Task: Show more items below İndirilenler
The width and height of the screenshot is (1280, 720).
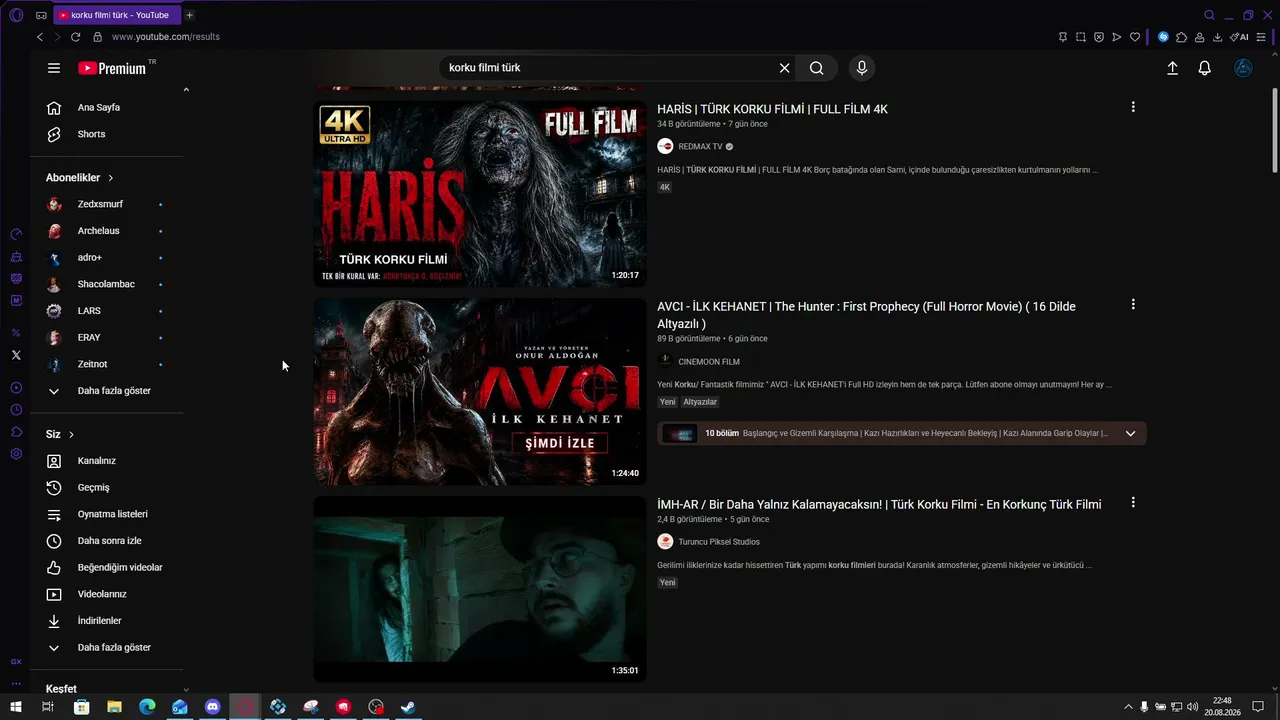Action: click(x=106, y=648)
